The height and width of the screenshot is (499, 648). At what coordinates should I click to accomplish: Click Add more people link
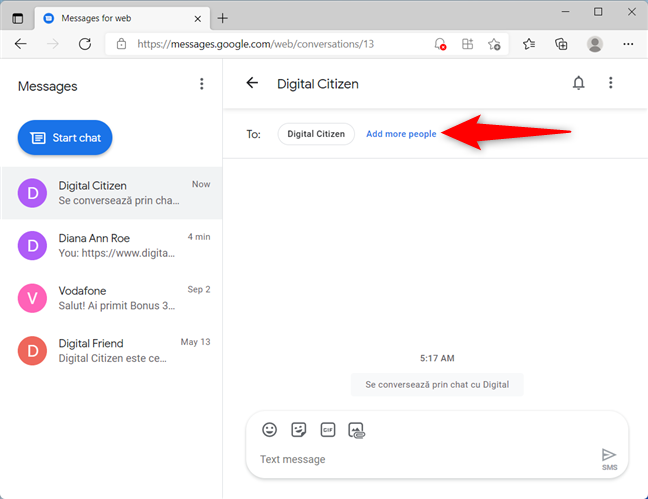(401, 134)
